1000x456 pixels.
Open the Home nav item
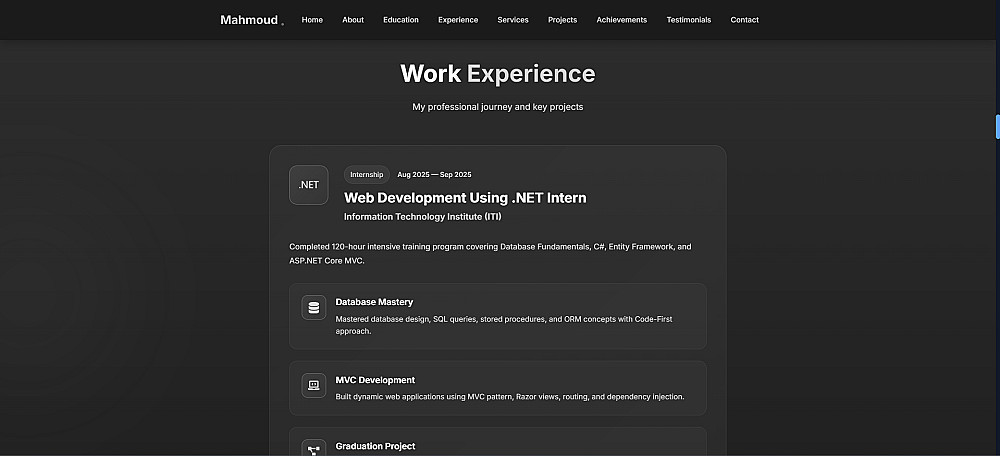312,20
